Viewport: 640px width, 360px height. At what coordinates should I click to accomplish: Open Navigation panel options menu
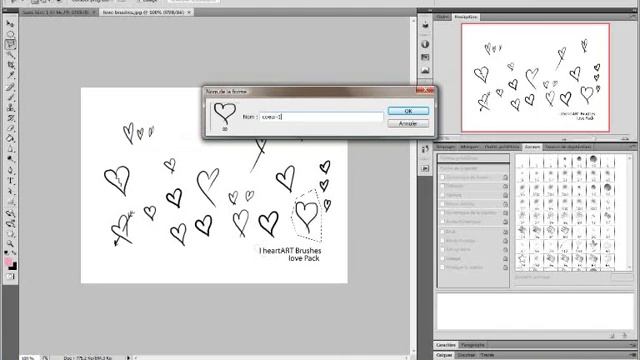click(x=633, y=17)
